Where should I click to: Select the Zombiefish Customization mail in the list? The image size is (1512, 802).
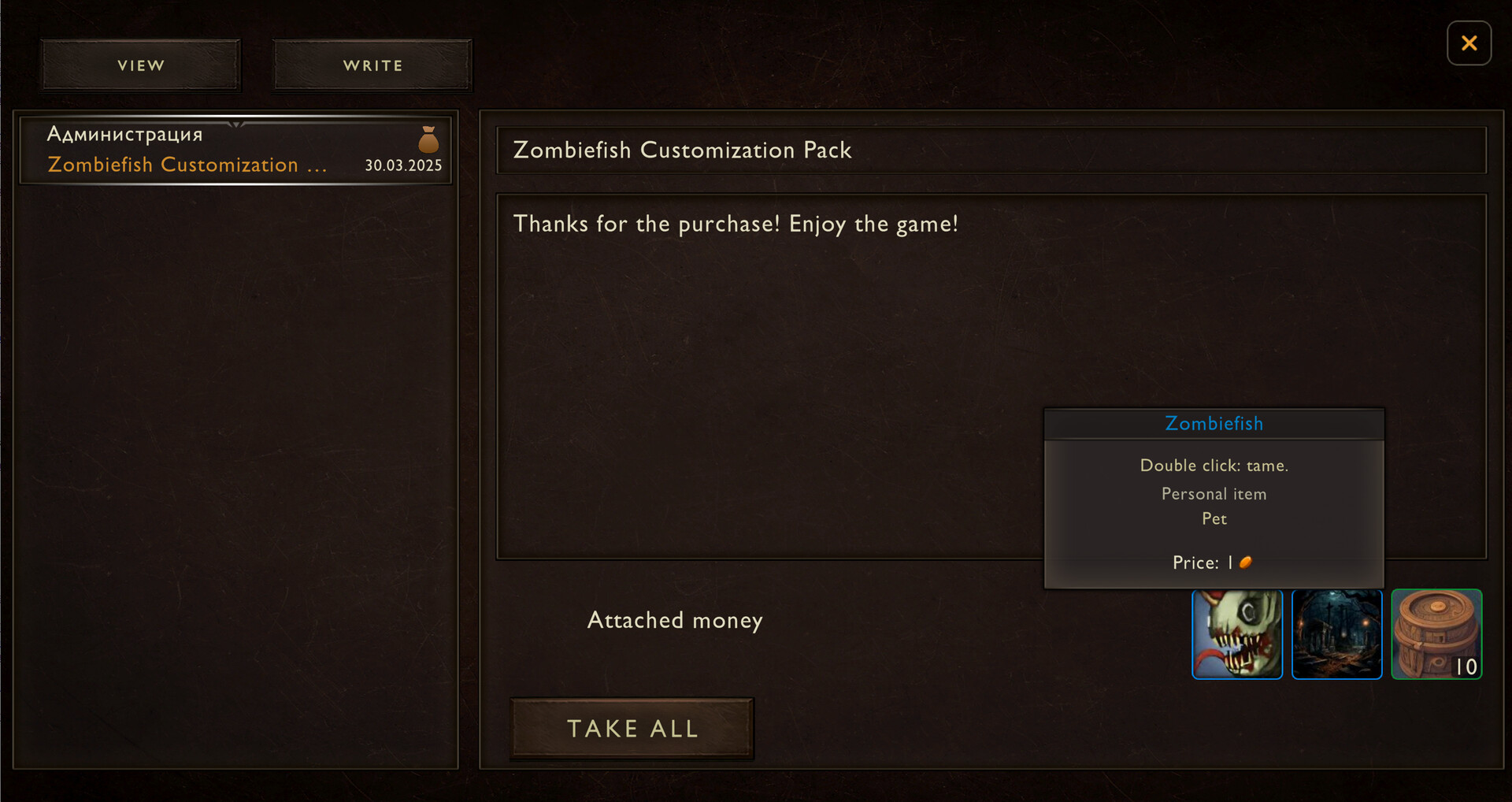[235, 150]
